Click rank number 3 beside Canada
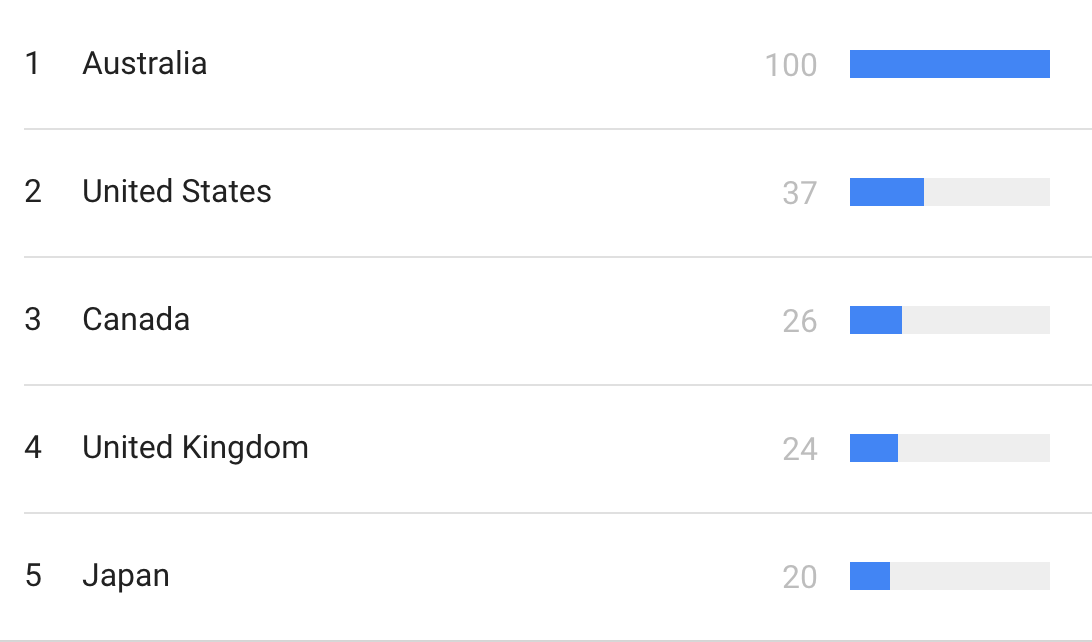Screen dimensions: 1092x642 coord(33,320)
